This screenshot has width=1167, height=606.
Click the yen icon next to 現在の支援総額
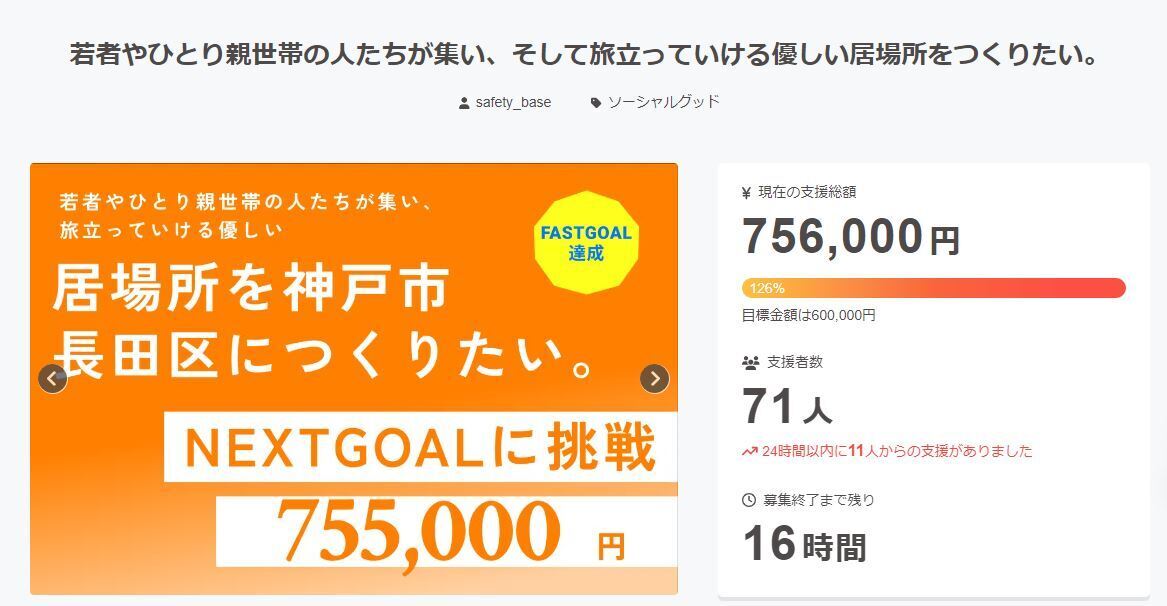pyautogui.click(x=747, y=192)
